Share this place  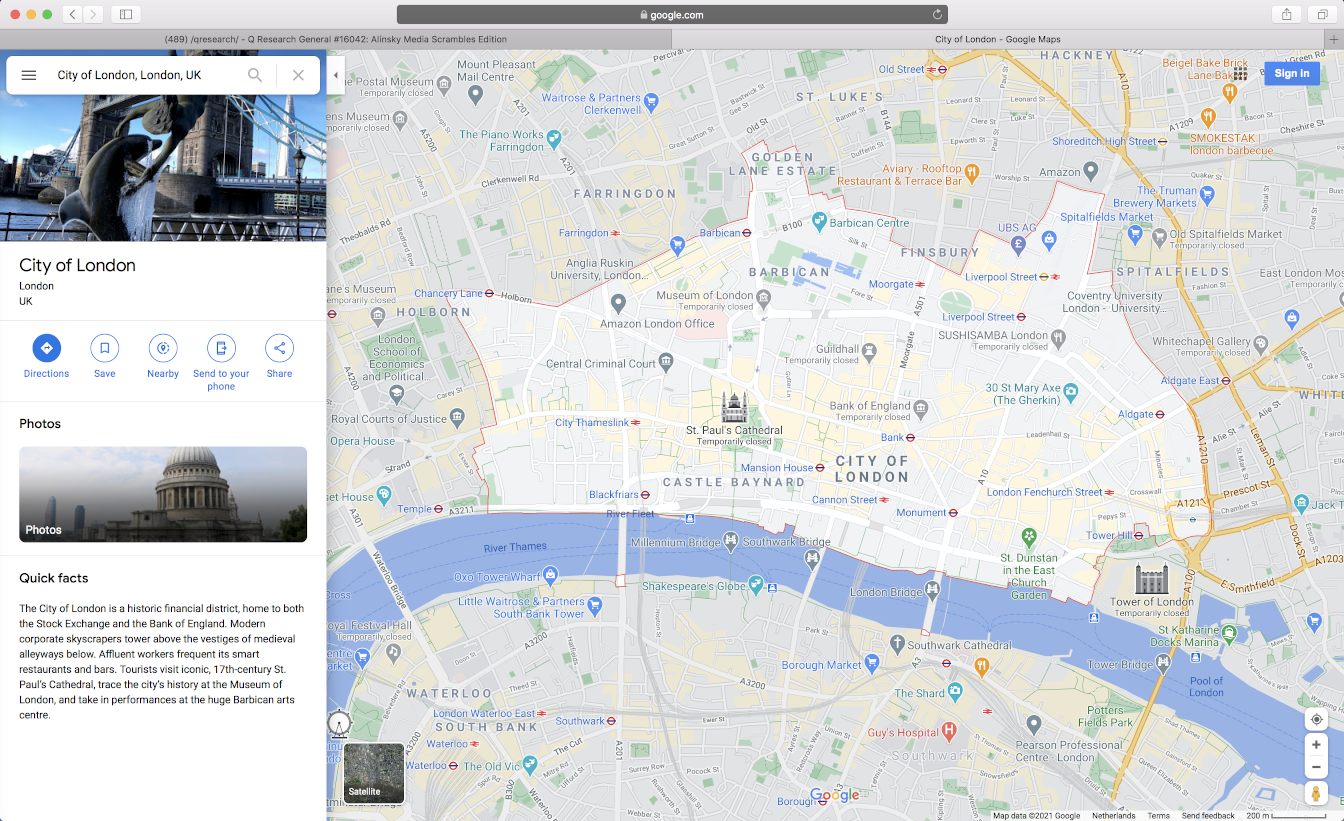279,356
